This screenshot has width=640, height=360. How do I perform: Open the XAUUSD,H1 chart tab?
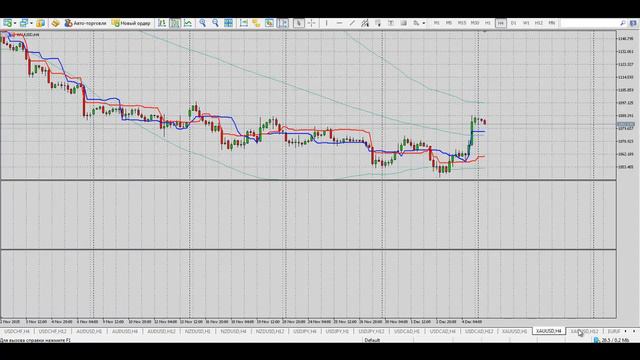(x=515, y=331)
